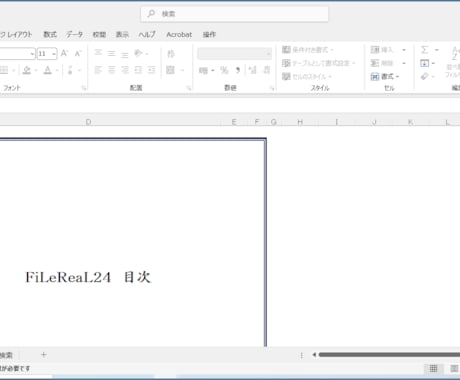Toggle middle vertical alignment

click(111, 53)
